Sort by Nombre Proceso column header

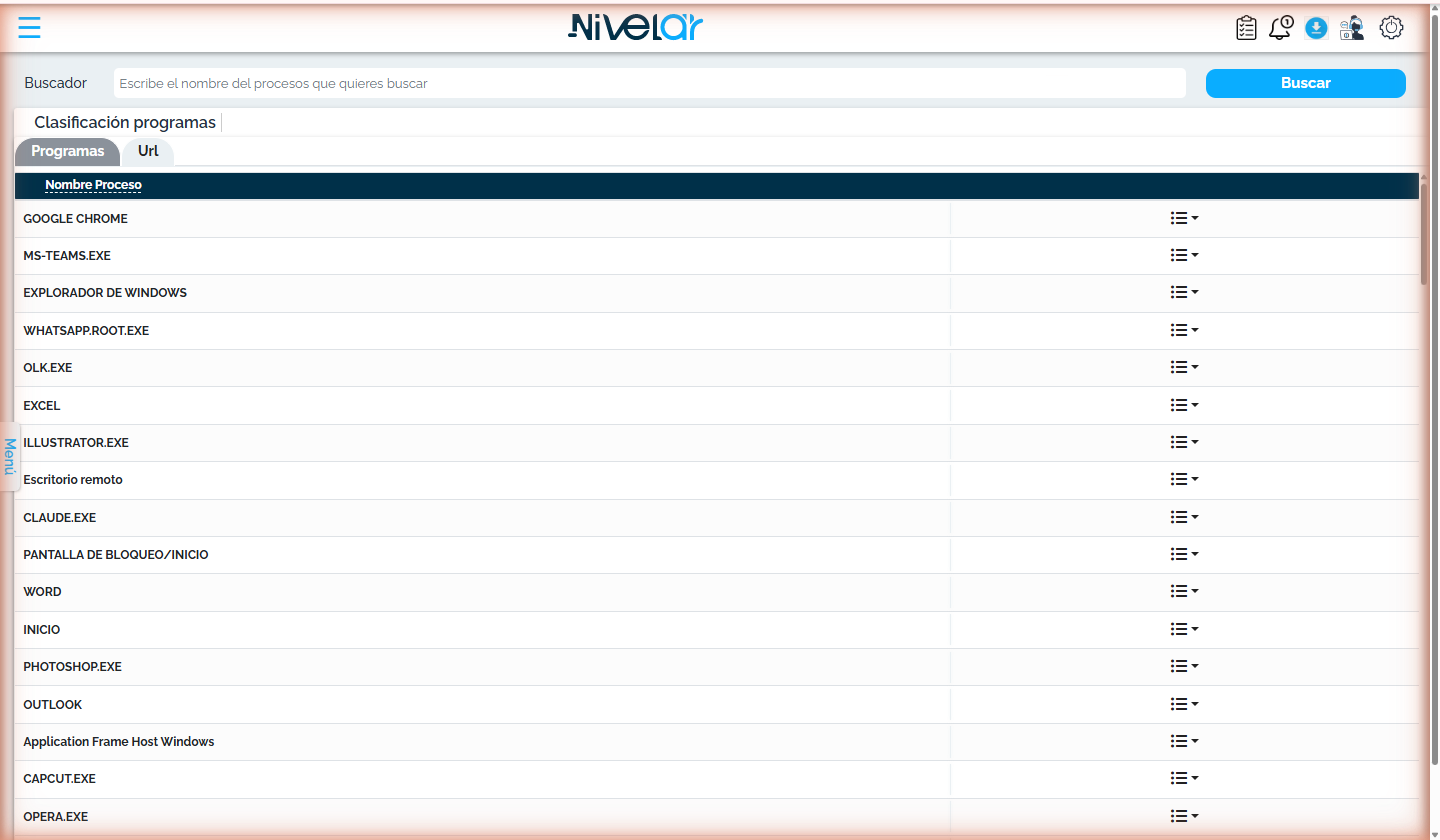pyautogui.click(x=93, y=185)
